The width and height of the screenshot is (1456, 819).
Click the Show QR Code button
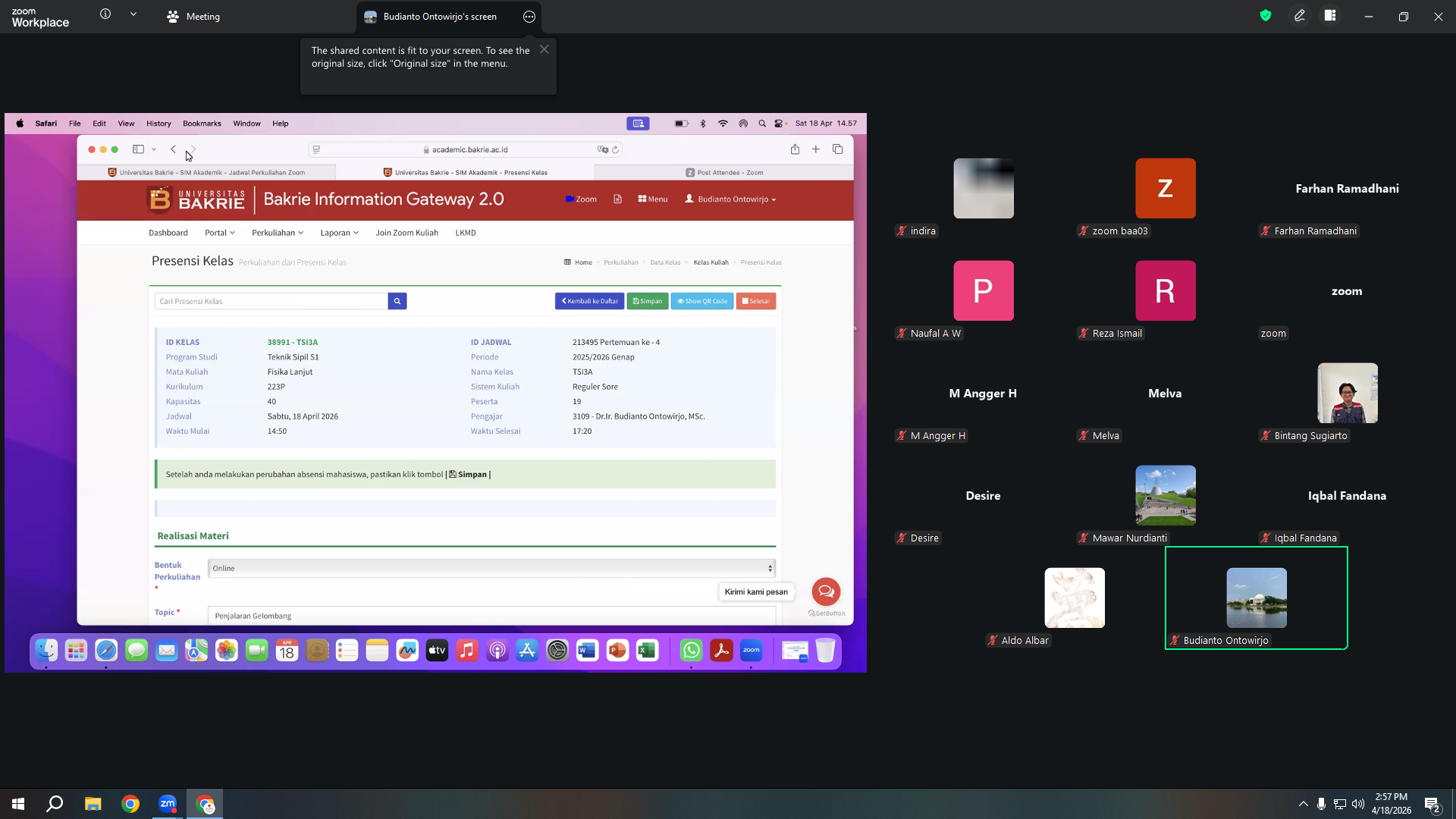pyautogui.click(x=702, y=301)
